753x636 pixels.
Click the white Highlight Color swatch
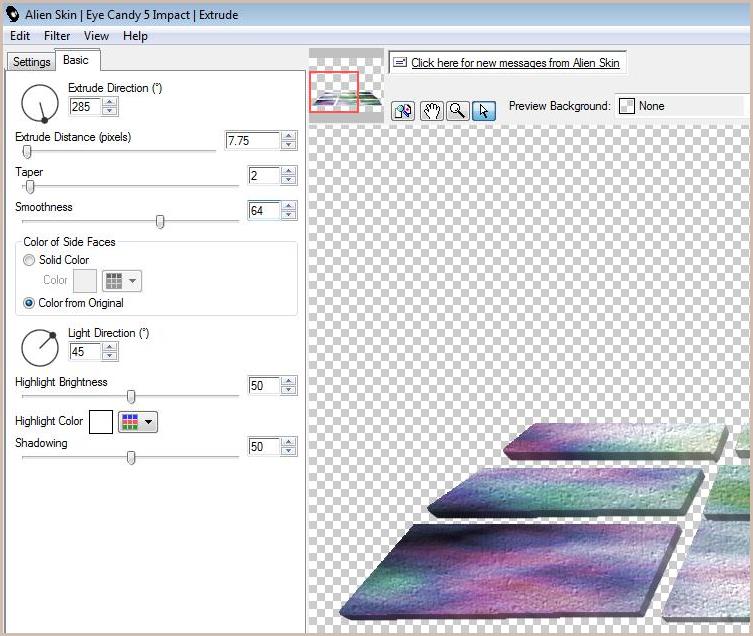click(x=101, y=422)
